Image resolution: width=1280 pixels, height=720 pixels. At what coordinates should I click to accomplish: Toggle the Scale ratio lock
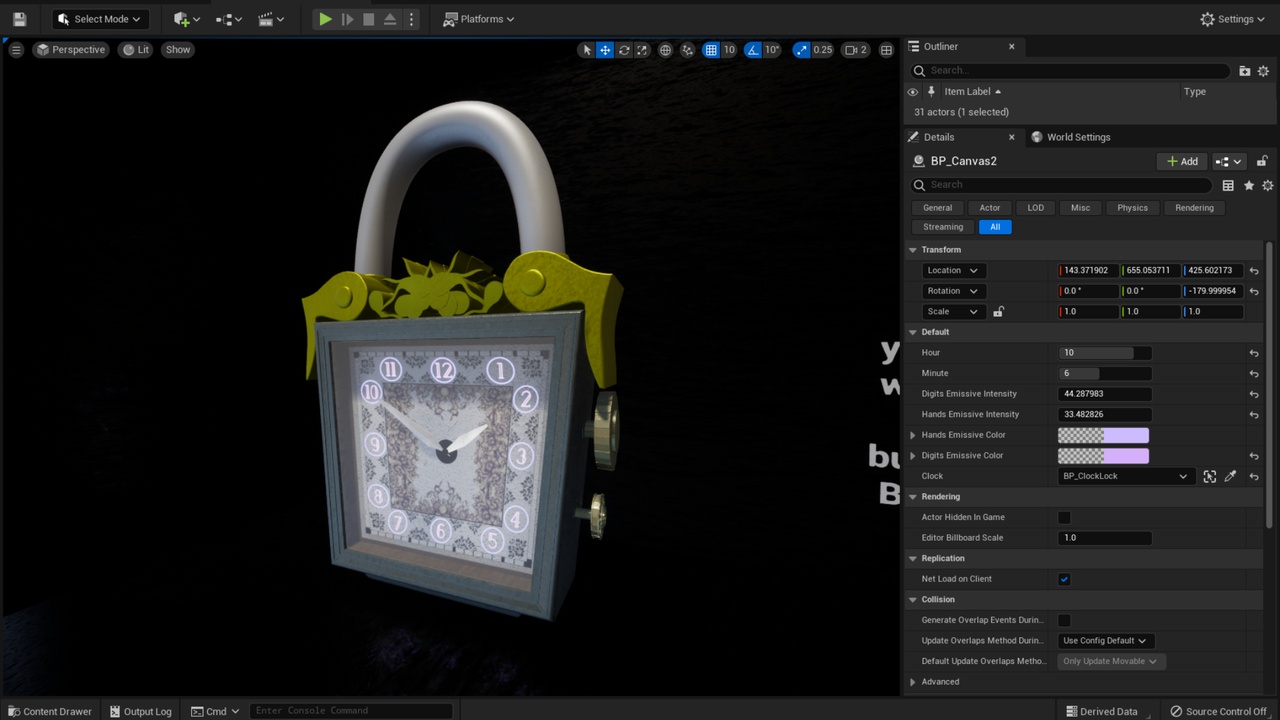point(998,312)
